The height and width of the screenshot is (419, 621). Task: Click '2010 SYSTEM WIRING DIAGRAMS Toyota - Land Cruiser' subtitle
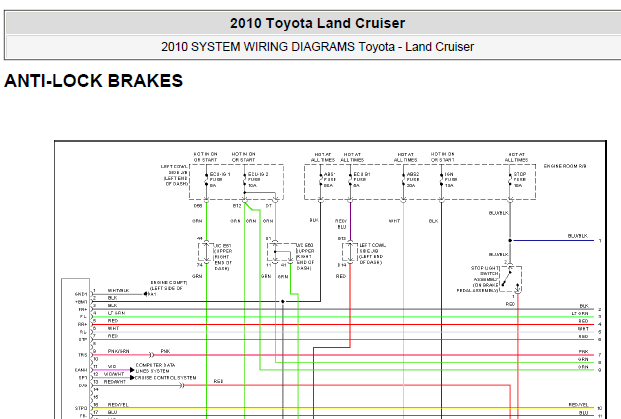317,47
